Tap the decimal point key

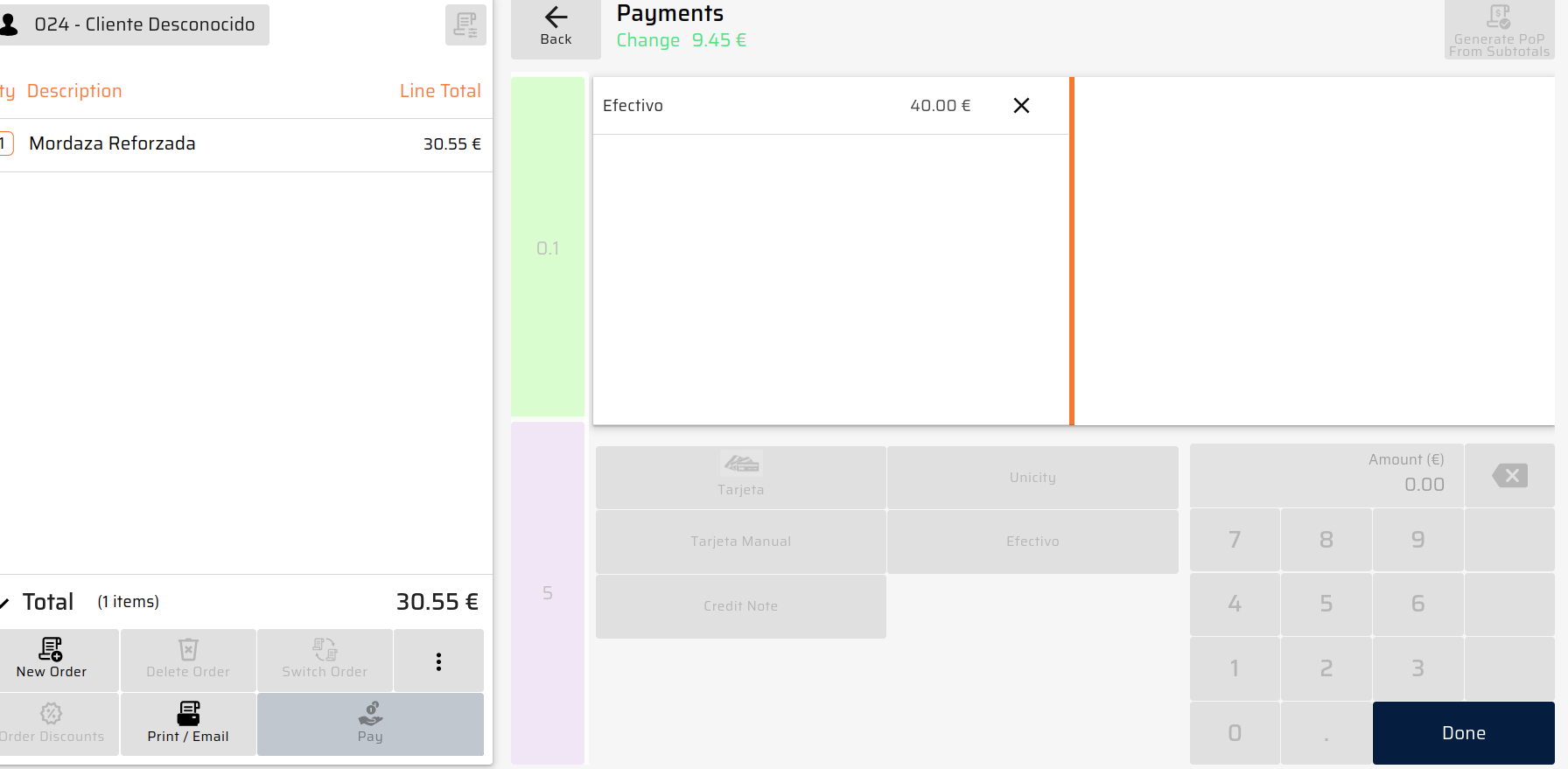tap(1326, 733)
